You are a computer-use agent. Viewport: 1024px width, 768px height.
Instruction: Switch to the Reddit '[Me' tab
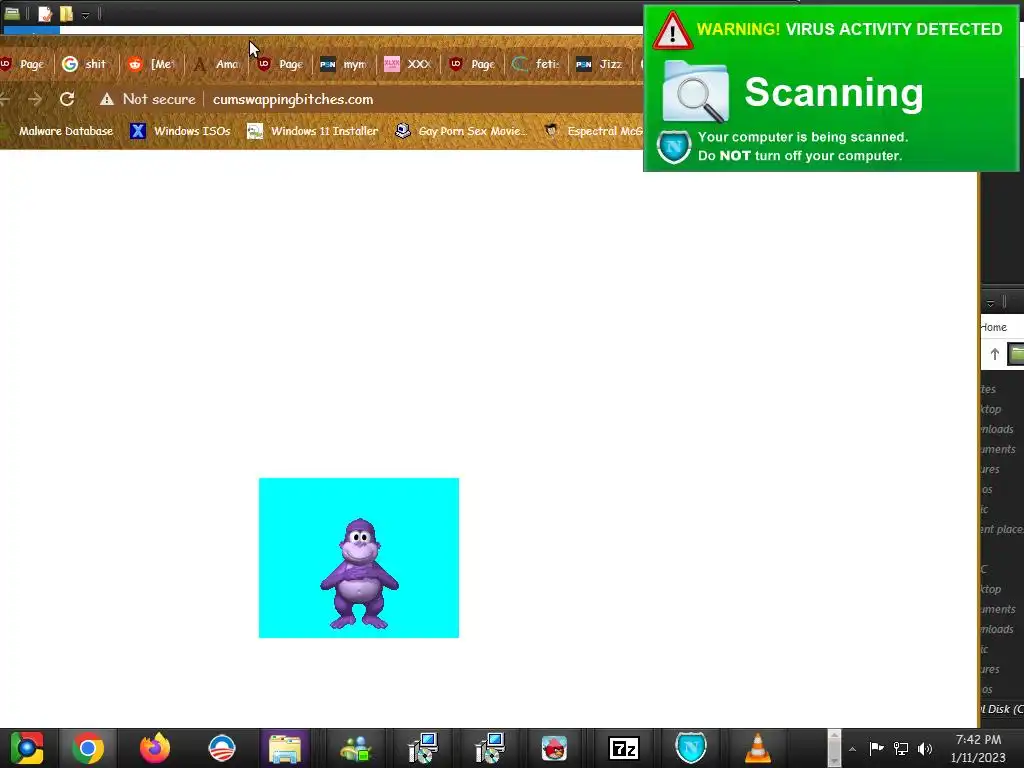point(152,64)
